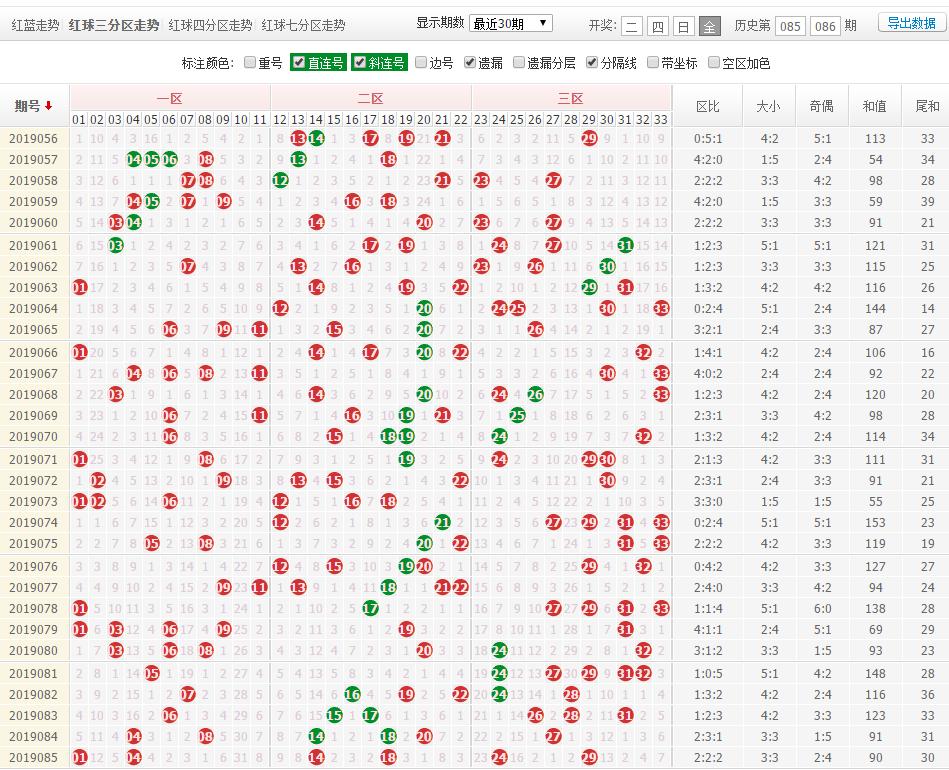The width and height of the screenshot is (949, 770).
Task: Select green ball 16 in row 2019082
Action: click(x=352, y=694)
